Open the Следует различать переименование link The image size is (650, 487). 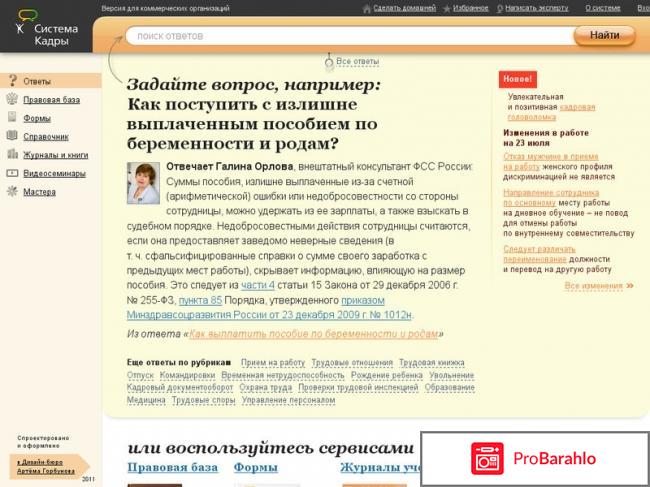[539, 254]
